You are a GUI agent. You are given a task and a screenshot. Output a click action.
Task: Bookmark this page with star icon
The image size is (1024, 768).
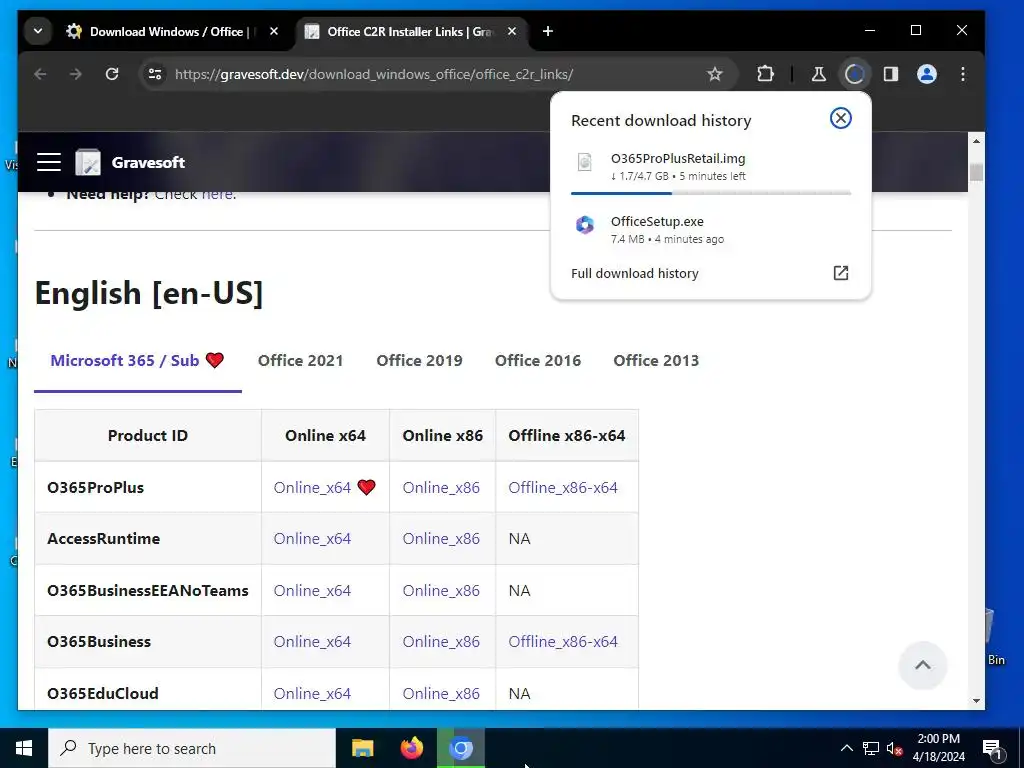coord(715,74)
